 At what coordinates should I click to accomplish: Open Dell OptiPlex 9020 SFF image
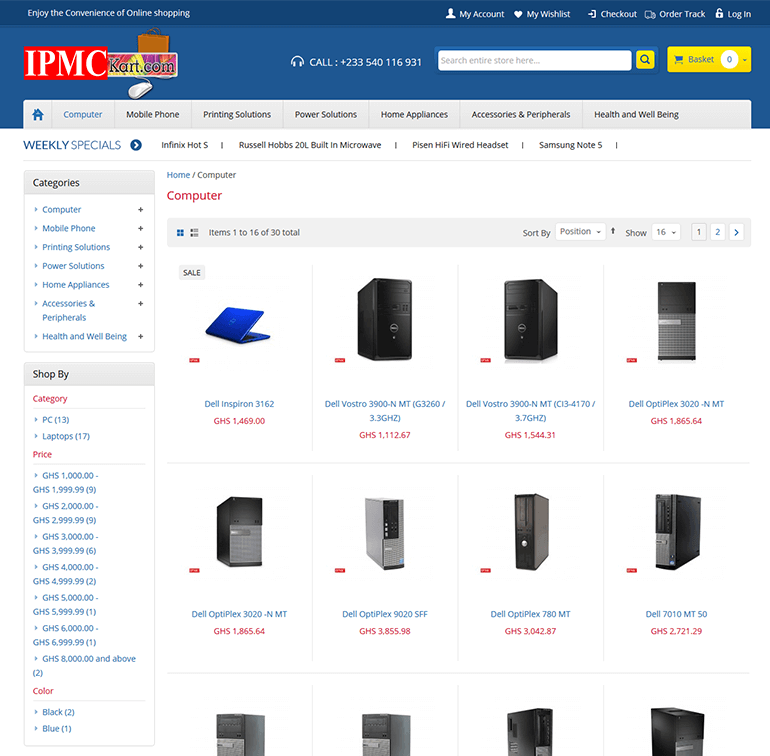tap(385, 533)
